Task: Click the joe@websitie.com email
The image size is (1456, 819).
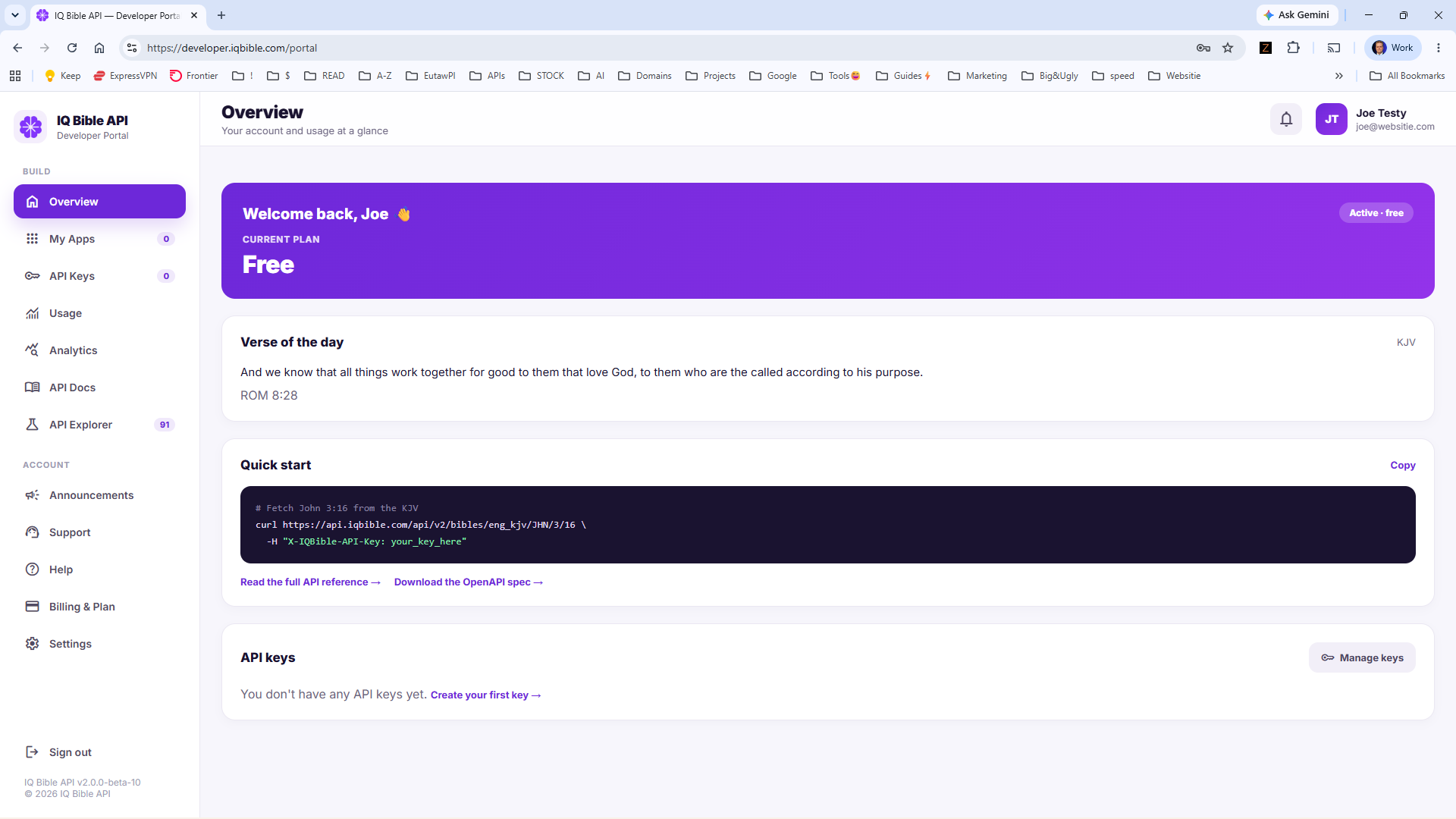Action: pyautogui.click(x=1395, y=127)
